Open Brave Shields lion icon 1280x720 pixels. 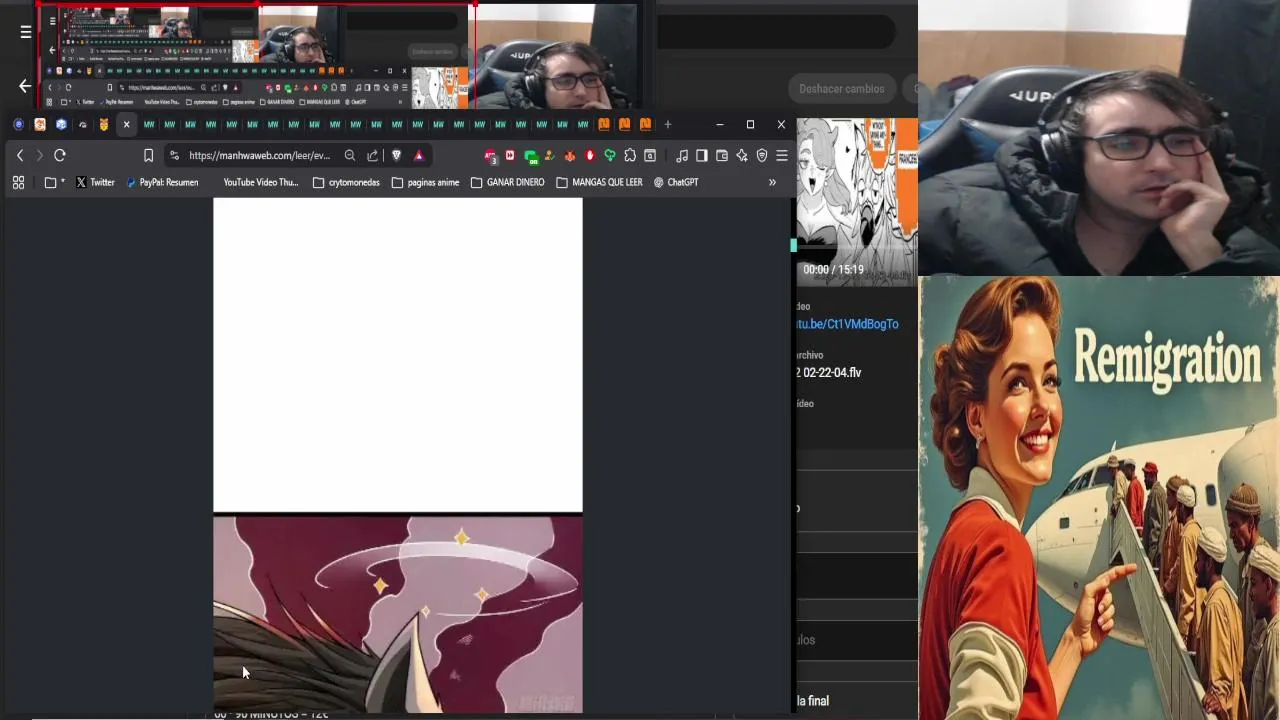tap(396, 155)
